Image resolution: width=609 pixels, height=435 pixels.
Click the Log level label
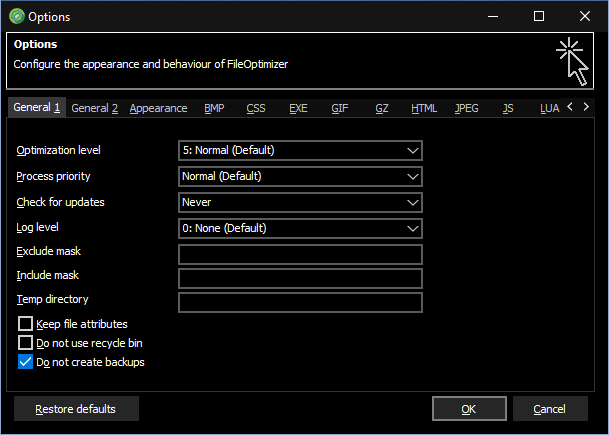coord(37,227)
